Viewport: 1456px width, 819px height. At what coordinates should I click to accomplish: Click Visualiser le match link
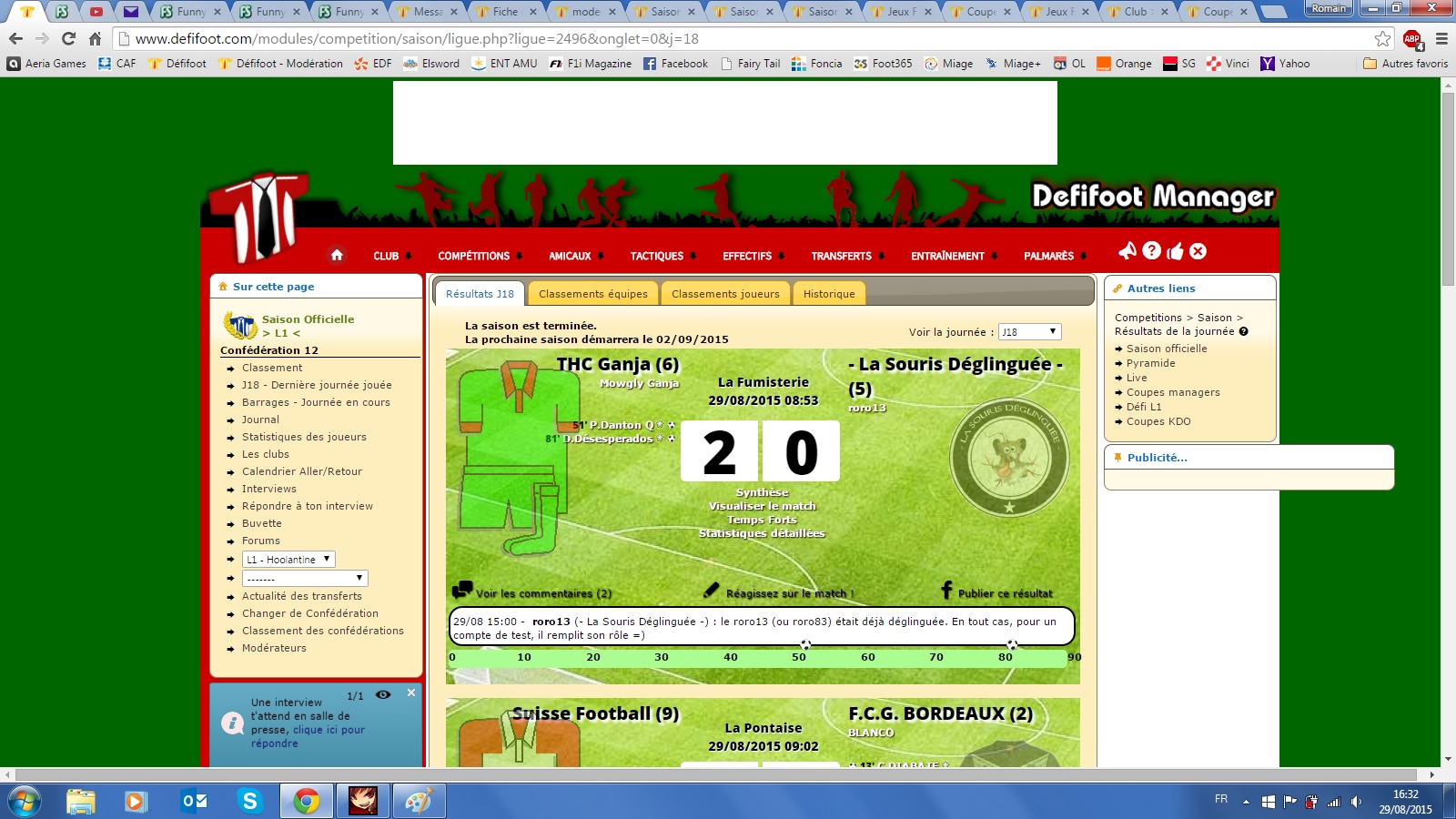coord(763,506)
